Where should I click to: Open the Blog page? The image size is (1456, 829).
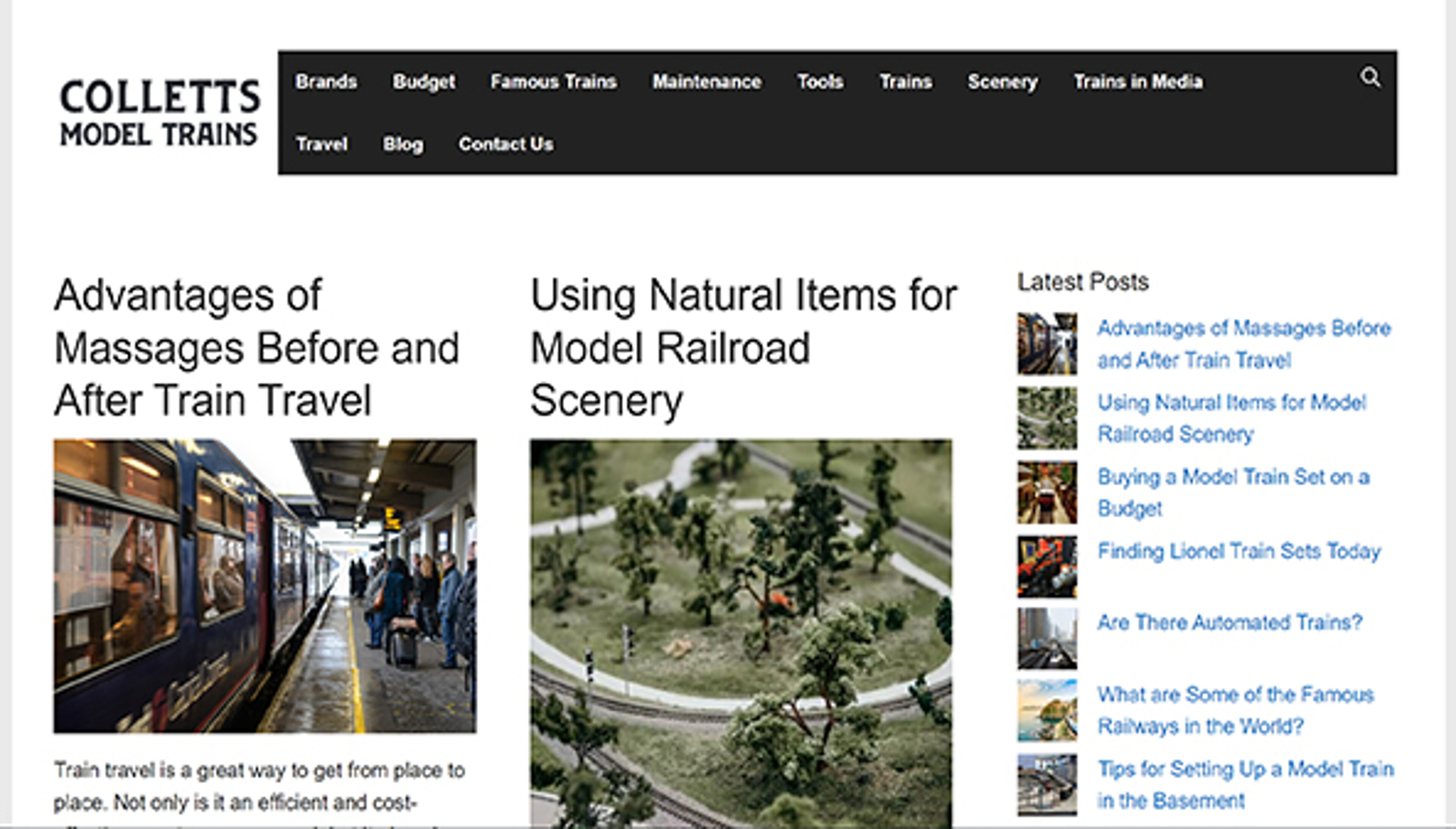click(x=402, y=144)
